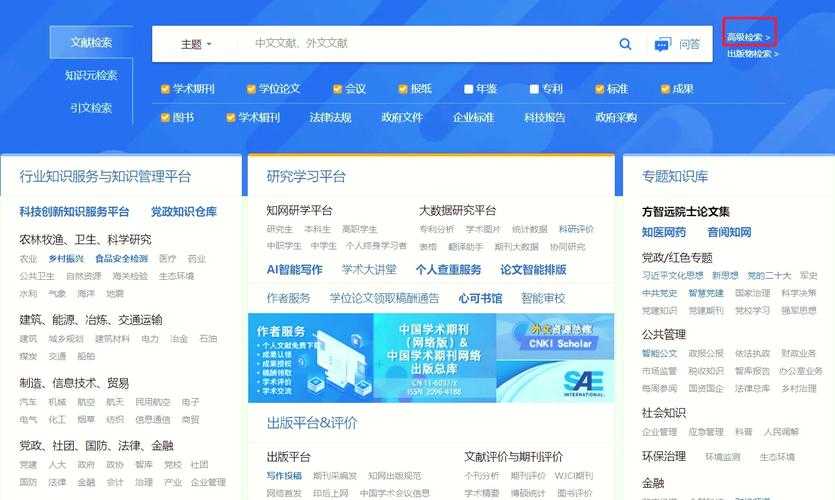Open 高级检索 advanced search link
The height and width of the screenshot is (500, 835).
[748, 37]
